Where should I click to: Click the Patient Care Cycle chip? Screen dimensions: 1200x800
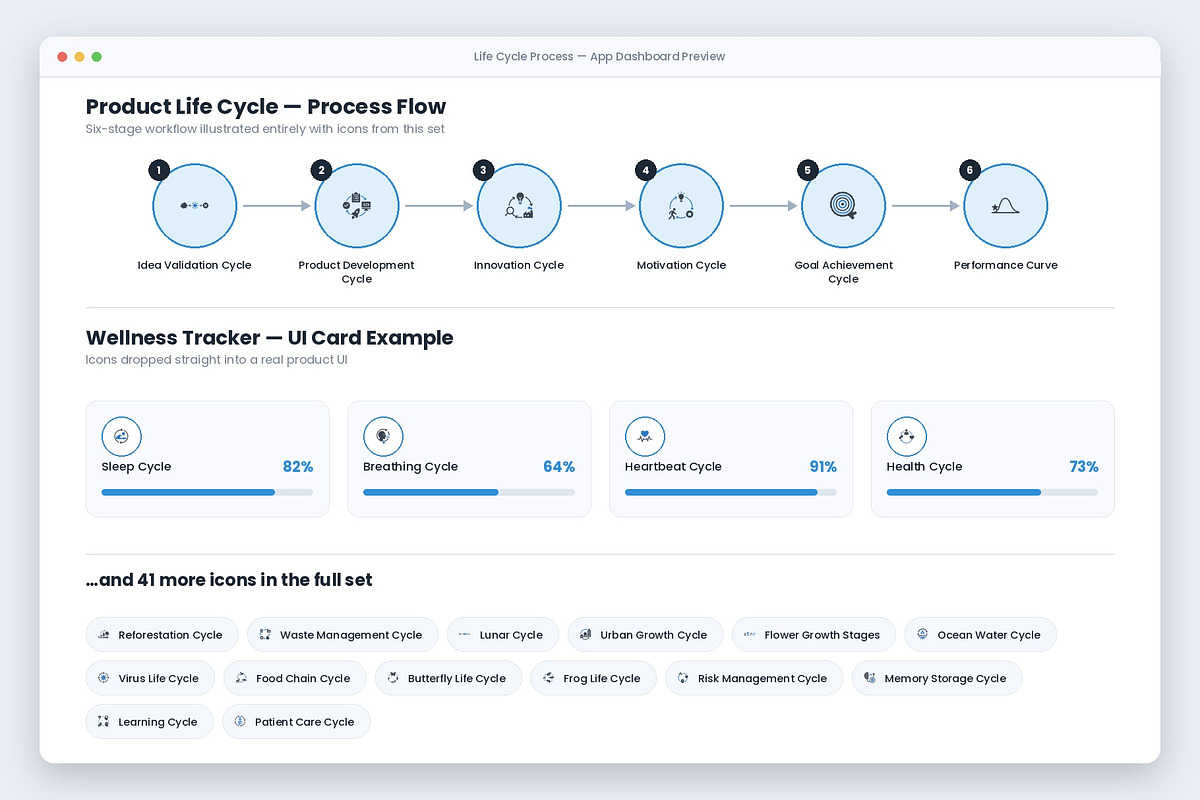[296, 722]
